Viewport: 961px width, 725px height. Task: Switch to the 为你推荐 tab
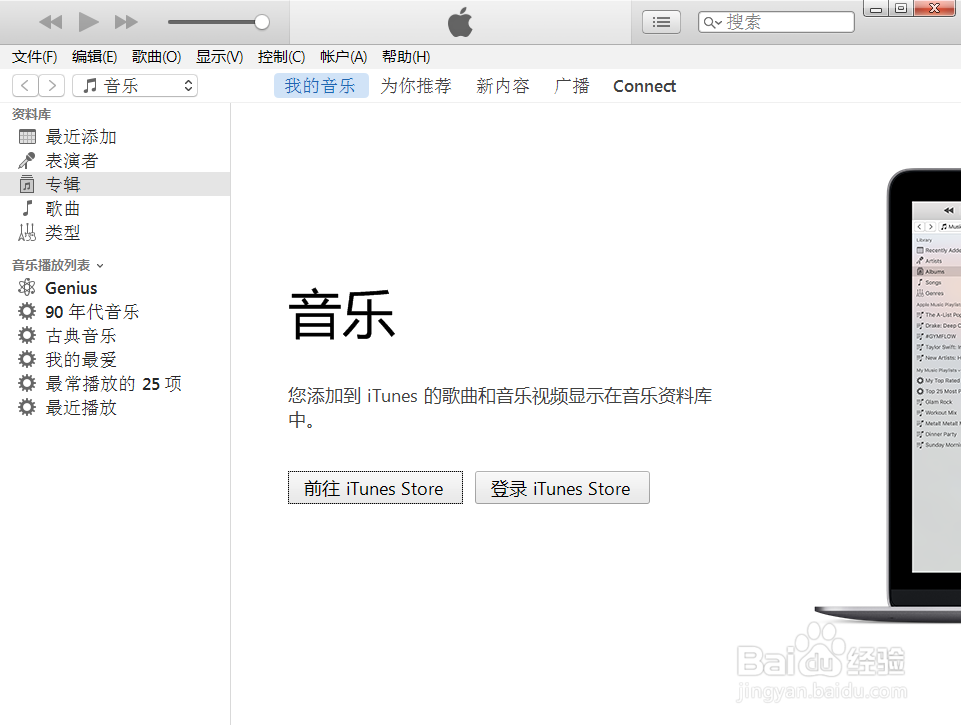point(416,86)
